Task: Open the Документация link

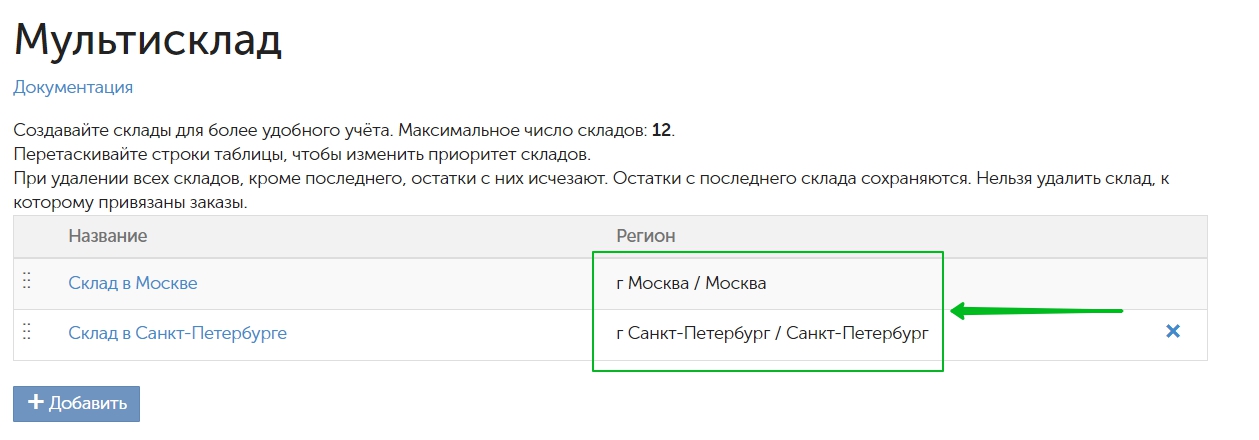Action: 73,87
